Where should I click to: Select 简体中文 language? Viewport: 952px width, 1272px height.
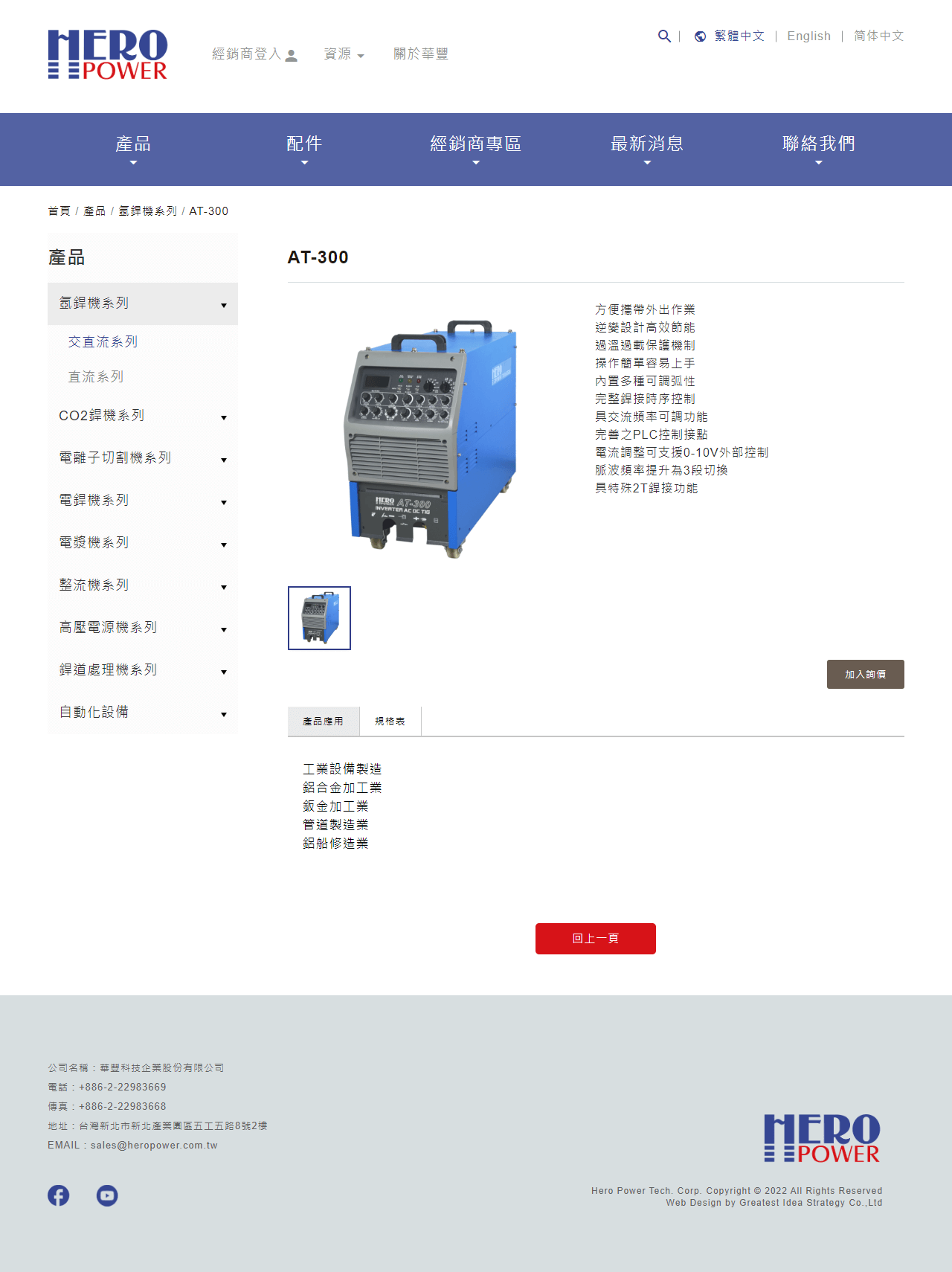[879, 36]
